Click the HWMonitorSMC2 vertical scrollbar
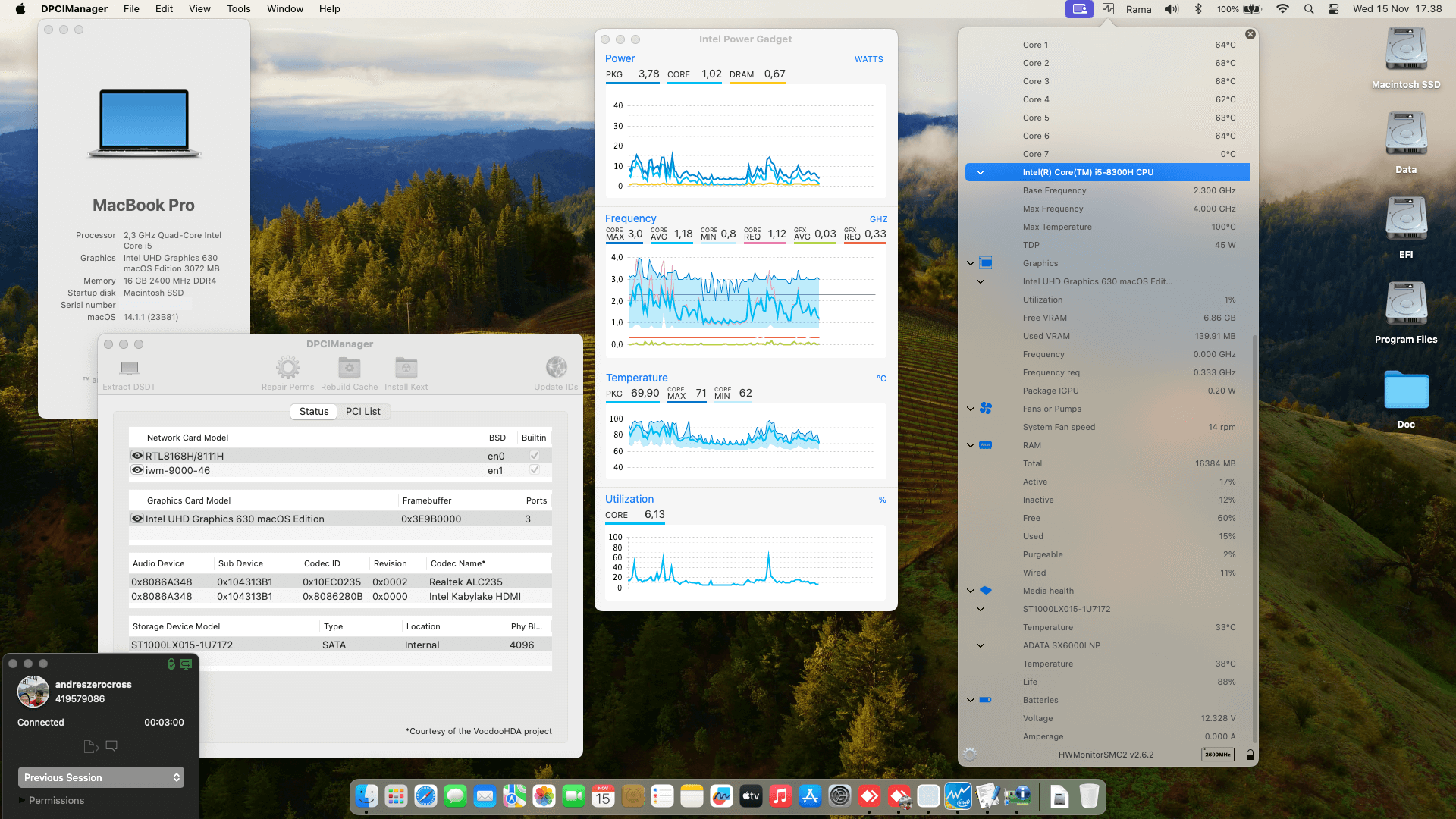 point(1255,538)
